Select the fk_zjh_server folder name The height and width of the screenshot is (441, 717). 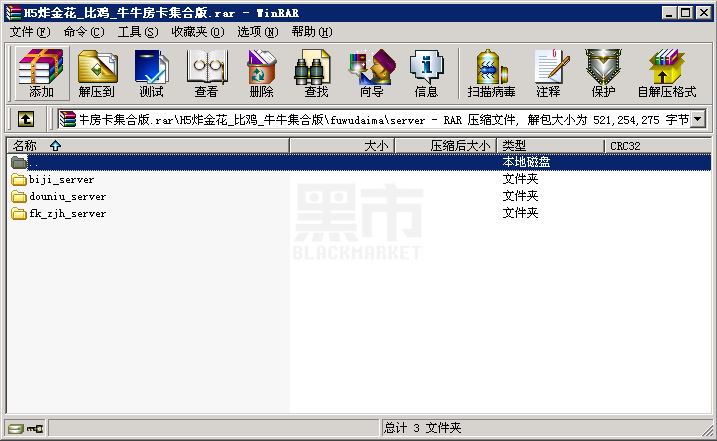coord(68,214)
